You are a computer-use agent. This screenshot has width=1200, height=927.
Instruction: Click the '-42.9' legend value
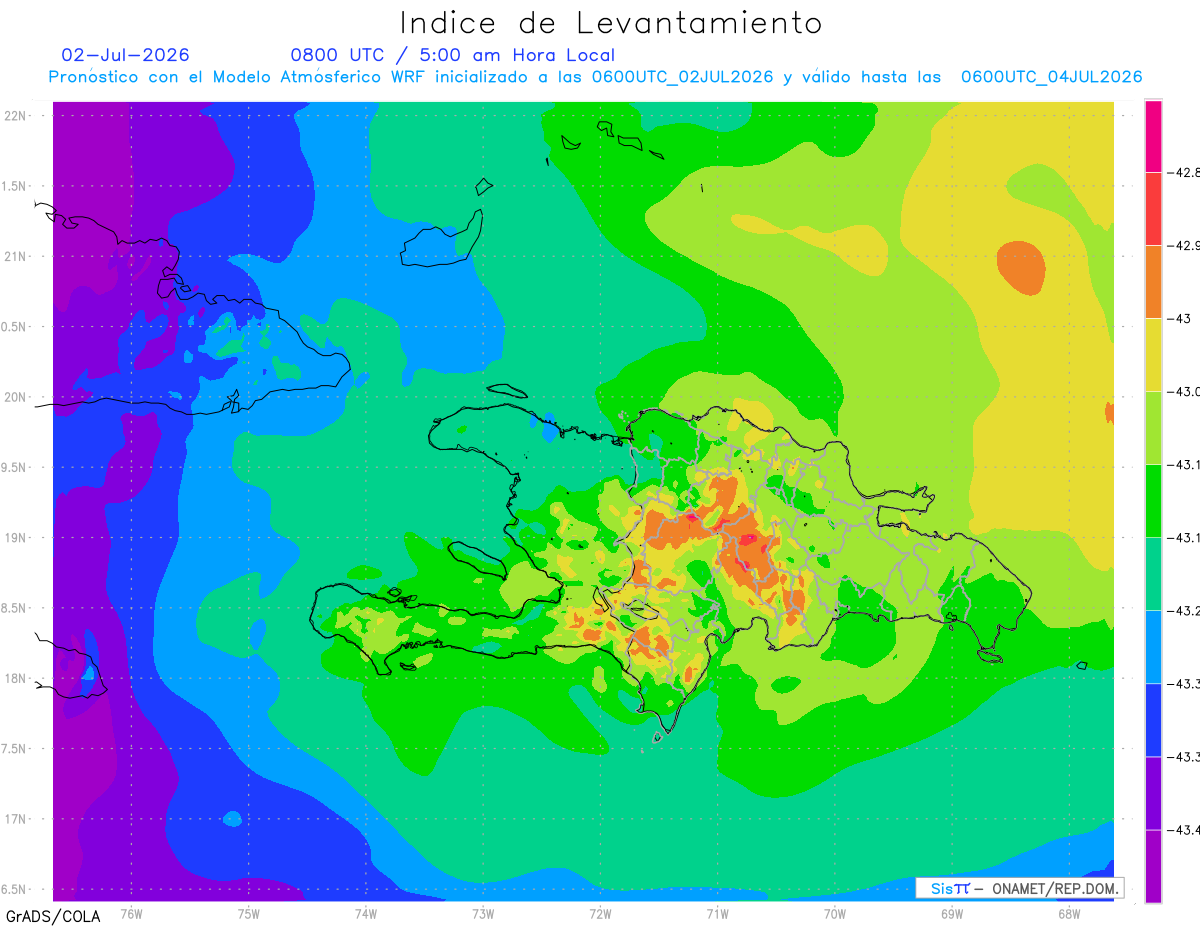[x=1185, y=246]
